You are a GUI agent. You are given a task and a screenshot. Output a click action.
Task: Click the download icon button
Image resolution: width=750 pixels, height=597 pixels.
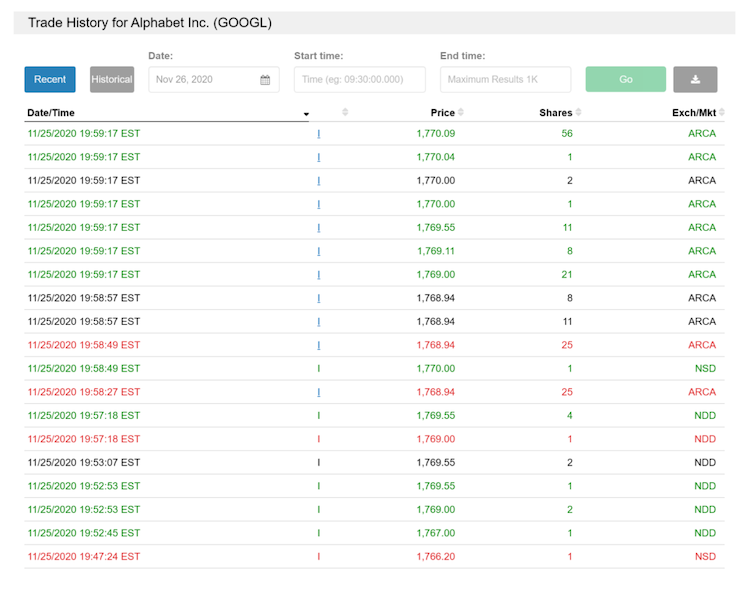(695, 80)
